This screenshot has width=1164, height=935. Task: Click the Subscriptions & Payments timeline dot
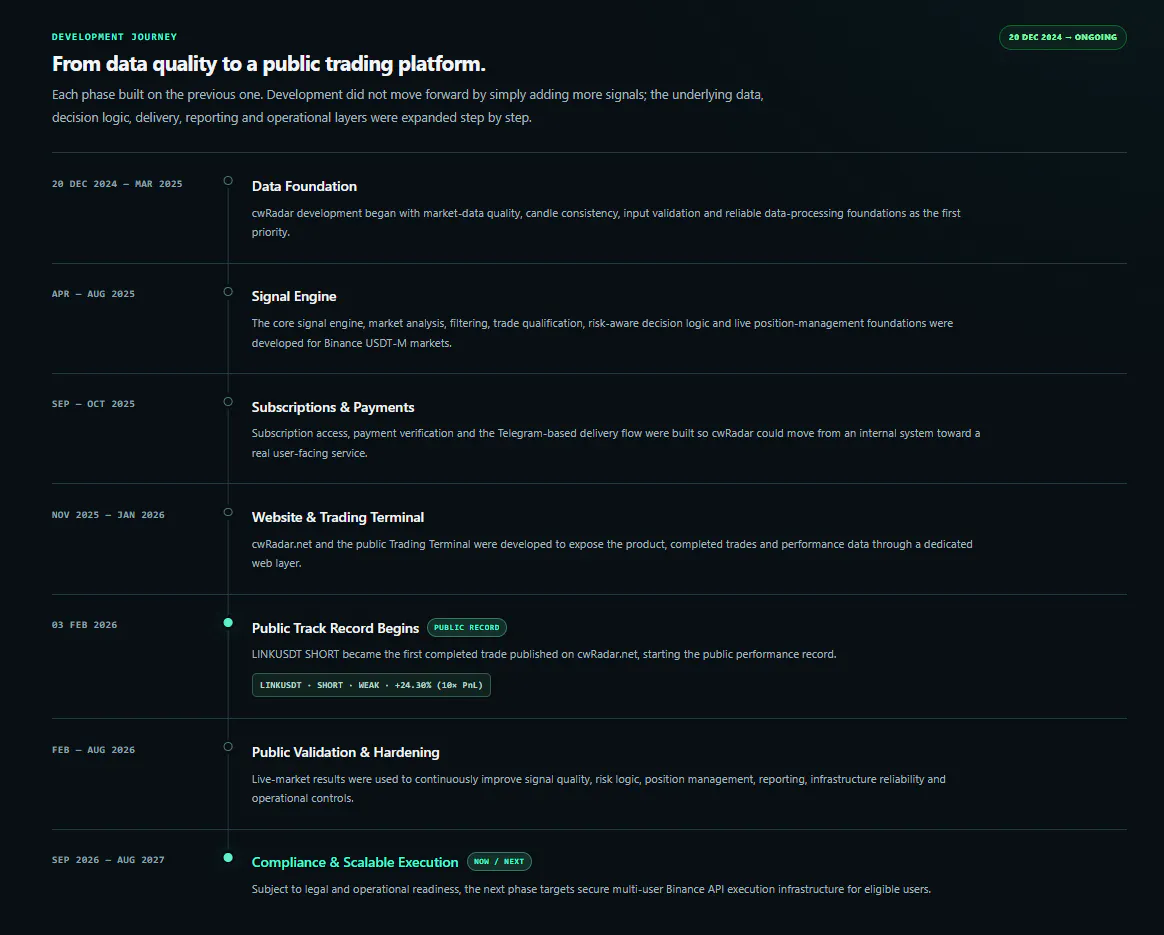click(228, 401)
